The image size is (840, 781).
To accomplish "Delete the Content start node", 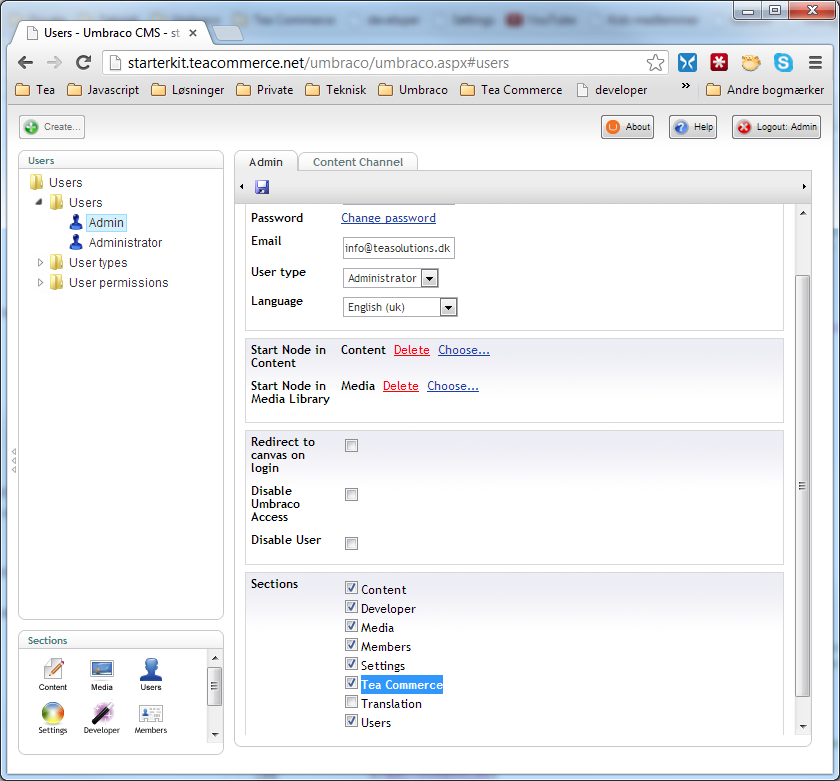I will (411, 350).
